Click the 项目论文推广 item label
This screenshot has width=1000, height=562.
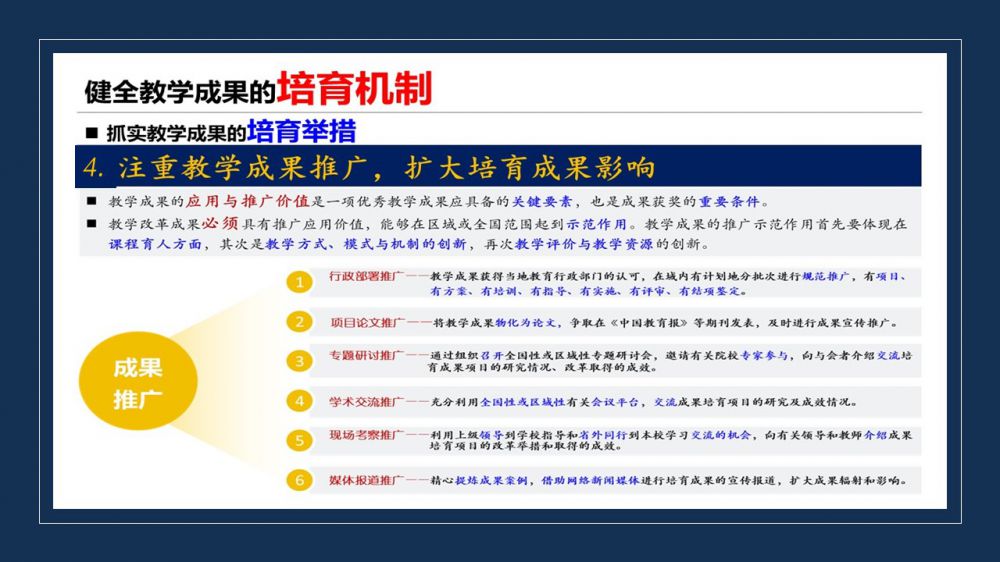pos(365,323)
